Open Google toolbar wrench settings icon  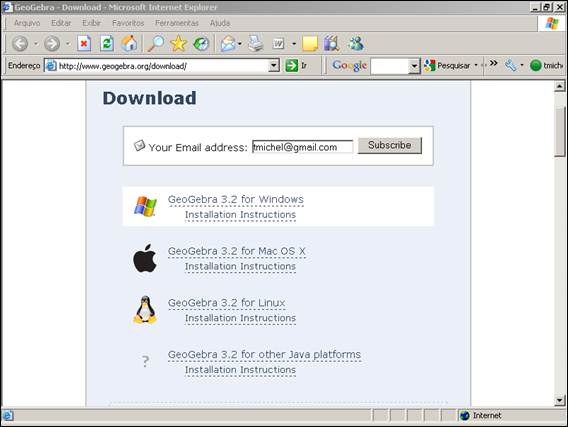click(511, 65)
